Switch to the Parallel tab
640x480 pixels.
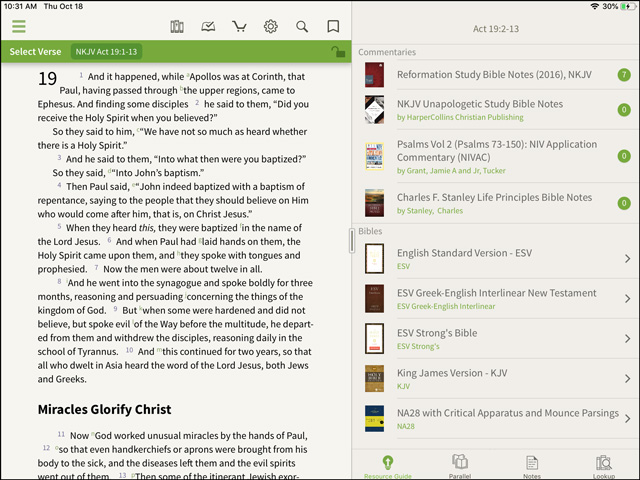tap(460, 467)
